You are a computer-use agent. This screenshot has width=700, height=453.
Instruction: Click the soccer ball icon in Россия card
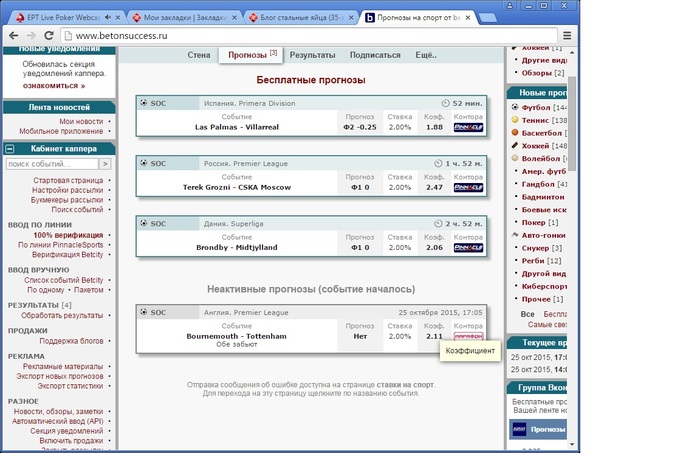[143, 163]
